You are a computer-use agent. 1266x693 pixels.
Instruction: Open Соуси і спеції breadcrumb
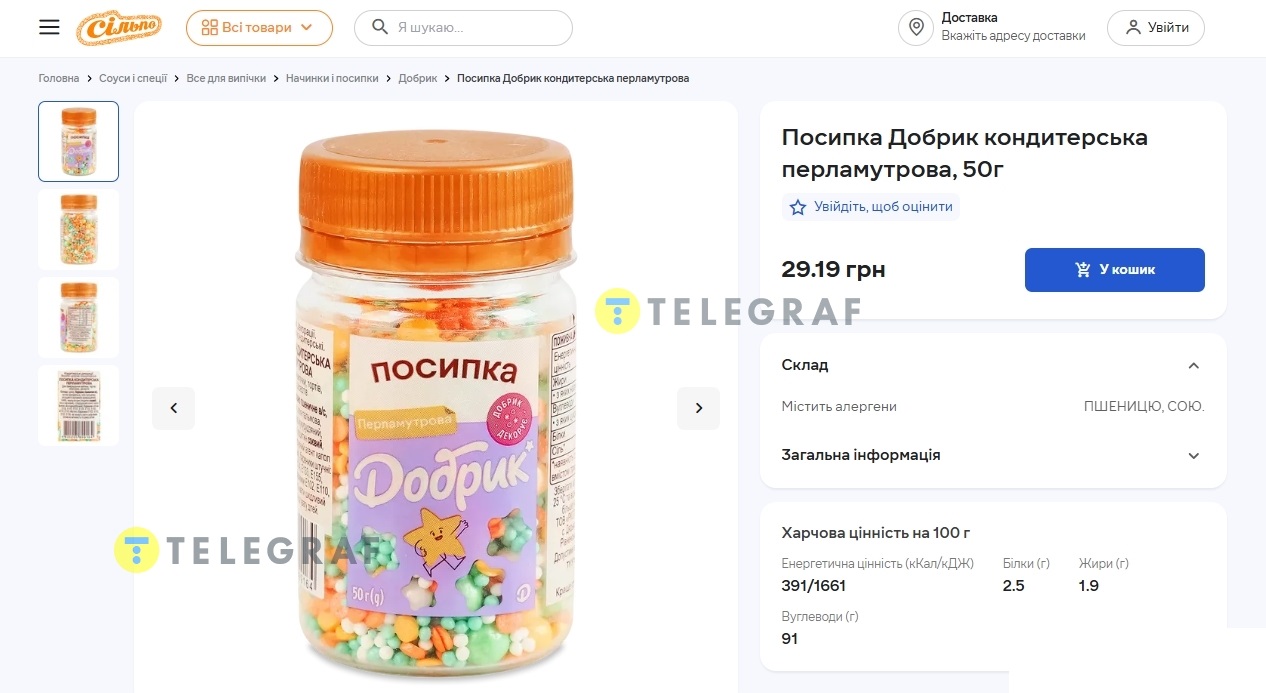[x=133, y=78]
